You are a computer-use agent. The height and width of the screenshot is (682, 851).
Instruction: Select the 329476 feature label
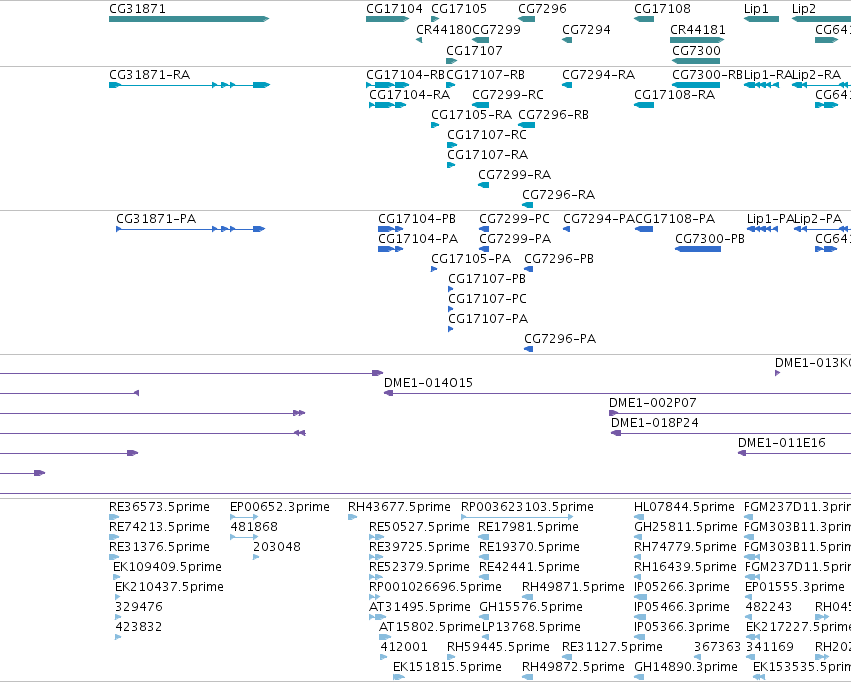(139, 607)
